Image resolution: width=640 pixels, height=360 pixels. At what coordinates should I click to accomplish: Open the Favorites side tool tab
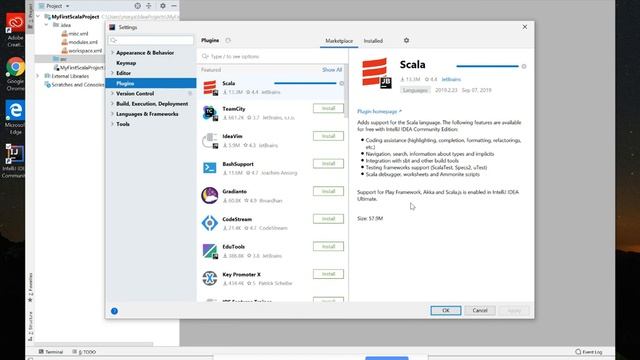(x=30, y=287)
